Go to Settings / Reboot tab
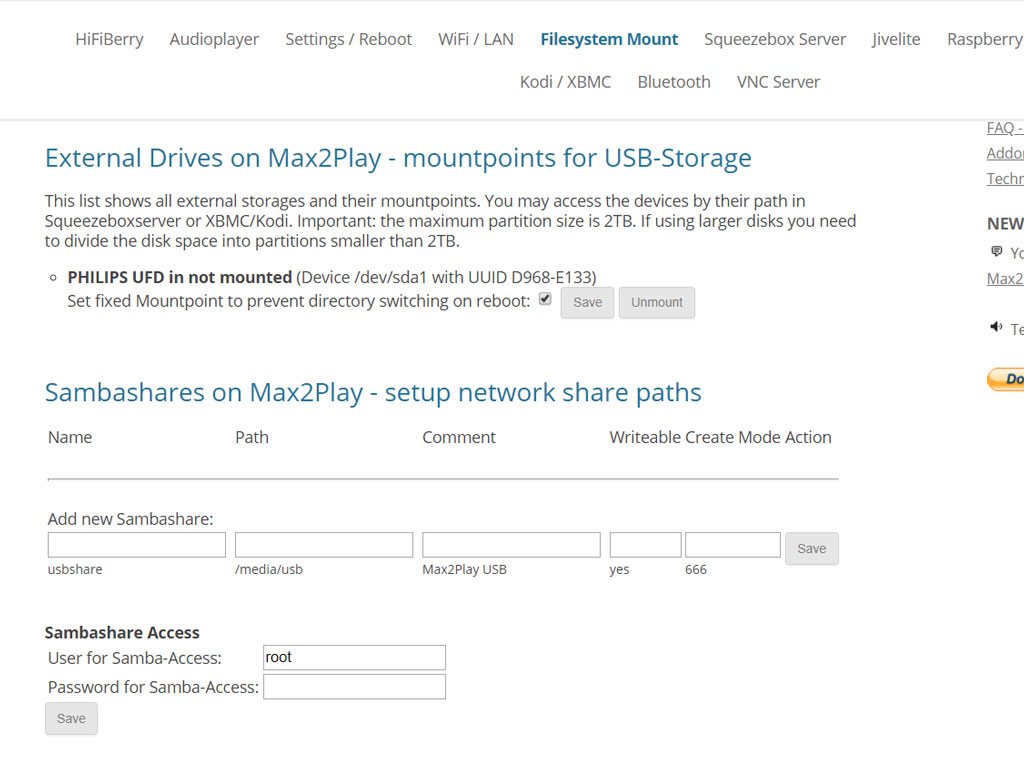The height and width of the screenshot is (768, 1024). pos(349,39)
